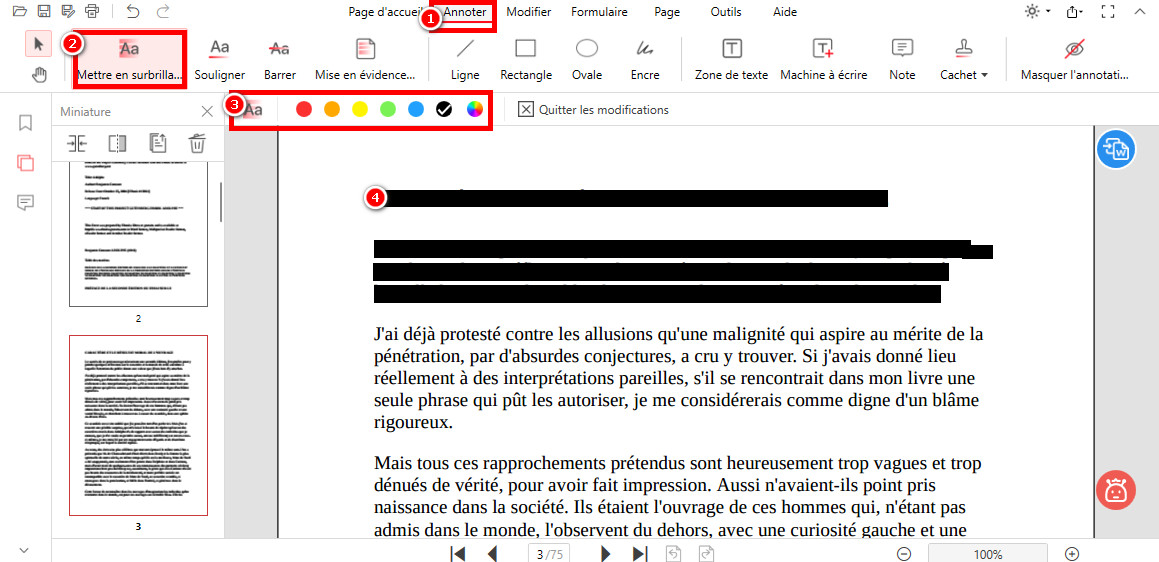Open the Outils tab
This screenshot has height=562, width=1159.
point(726,12)
